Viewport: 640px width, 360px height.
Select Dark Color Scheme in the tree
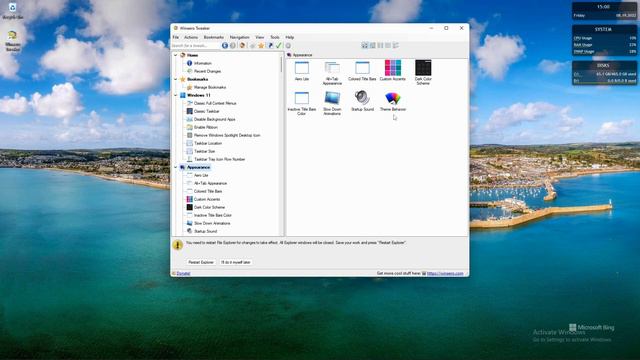pos(209,207)
